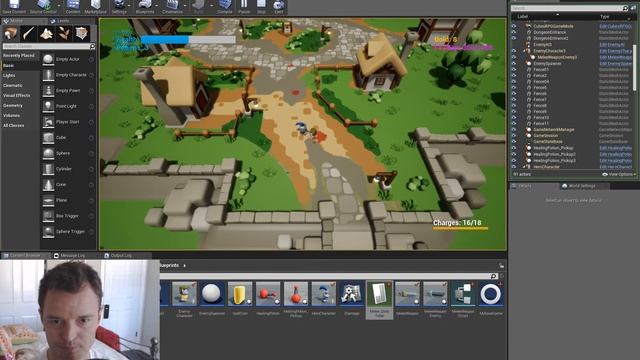Click the Charges bar in game HUD

460,228
